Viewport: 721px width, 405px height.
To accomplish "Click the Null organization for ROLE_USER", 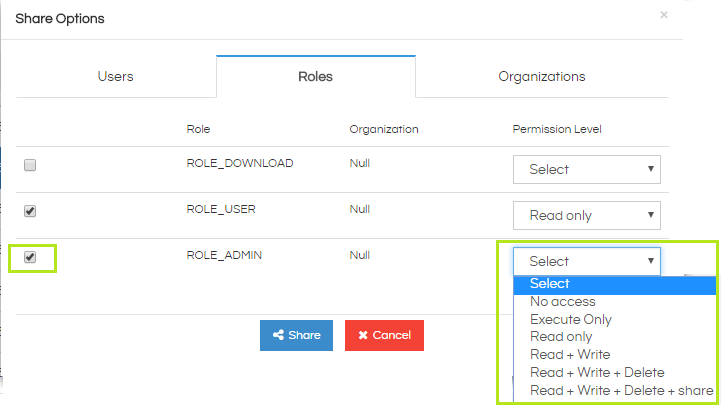I will (360, 209).
